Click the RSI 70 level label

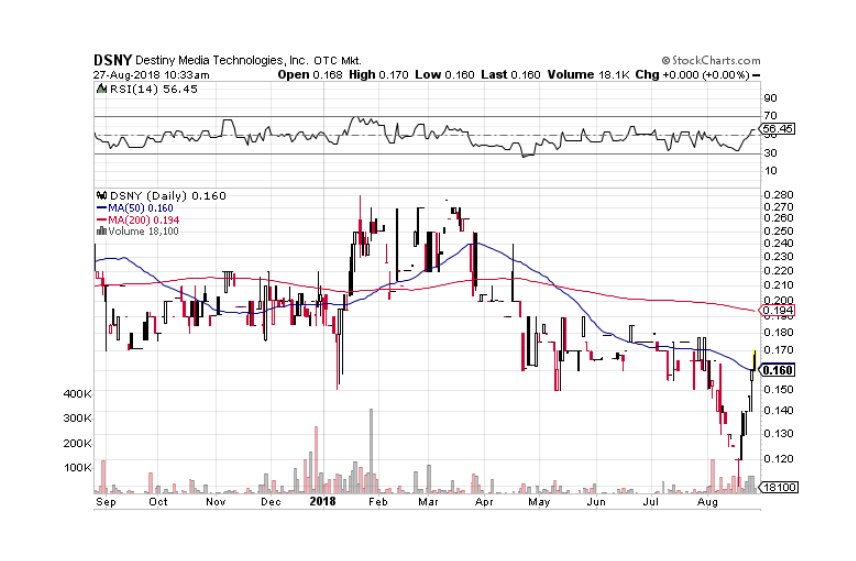click(770, 116)
